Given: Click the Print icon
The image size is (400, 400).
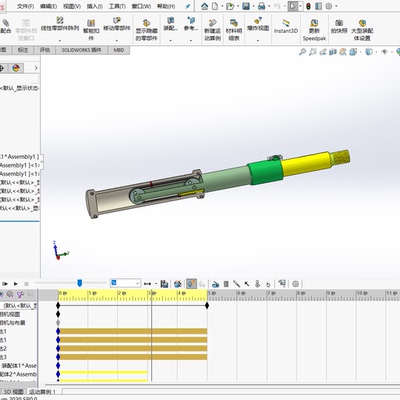Looking at the screenshot, I should tap(262, 6).
